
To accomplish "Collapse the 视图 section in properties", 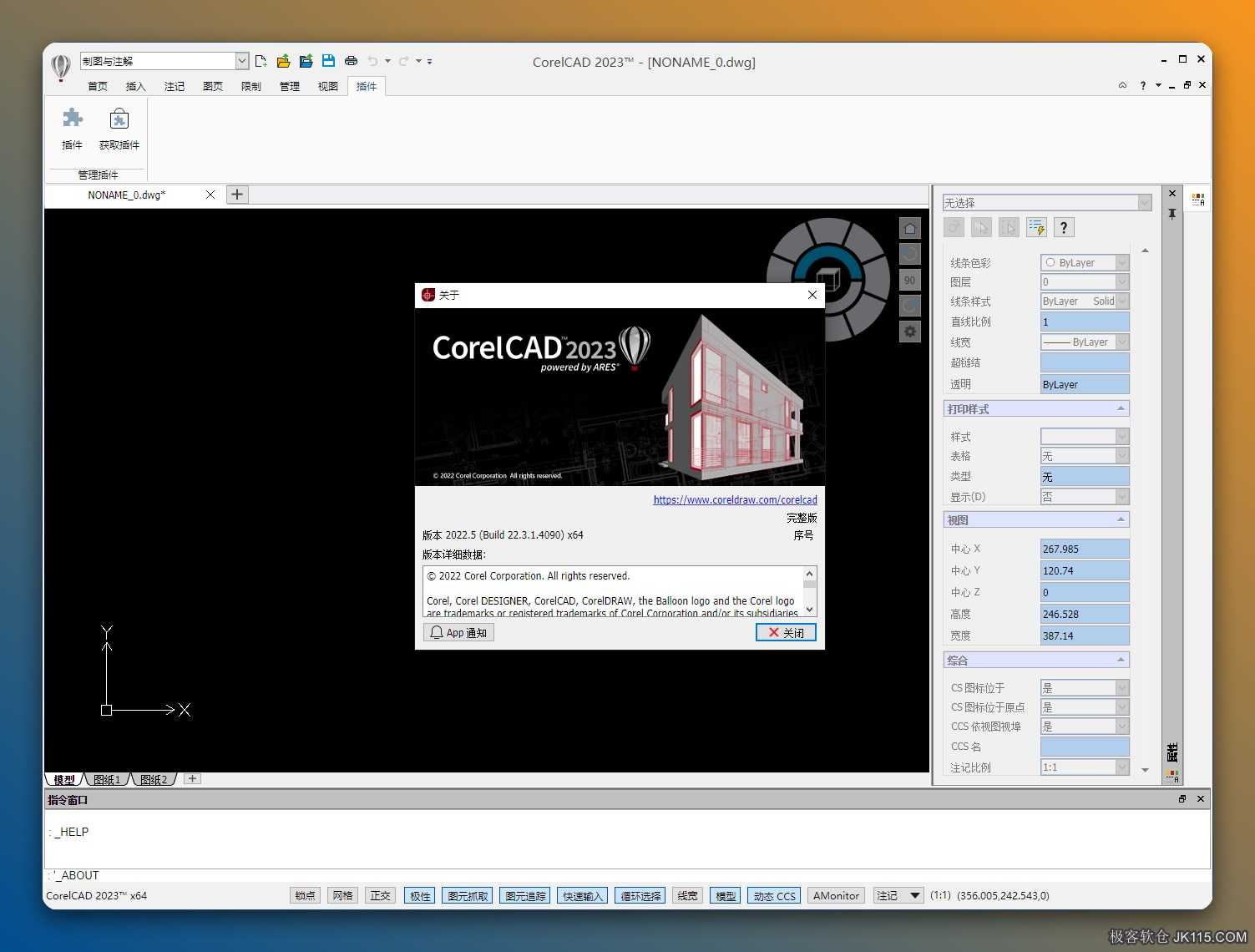I will [x=1121, y=519].
